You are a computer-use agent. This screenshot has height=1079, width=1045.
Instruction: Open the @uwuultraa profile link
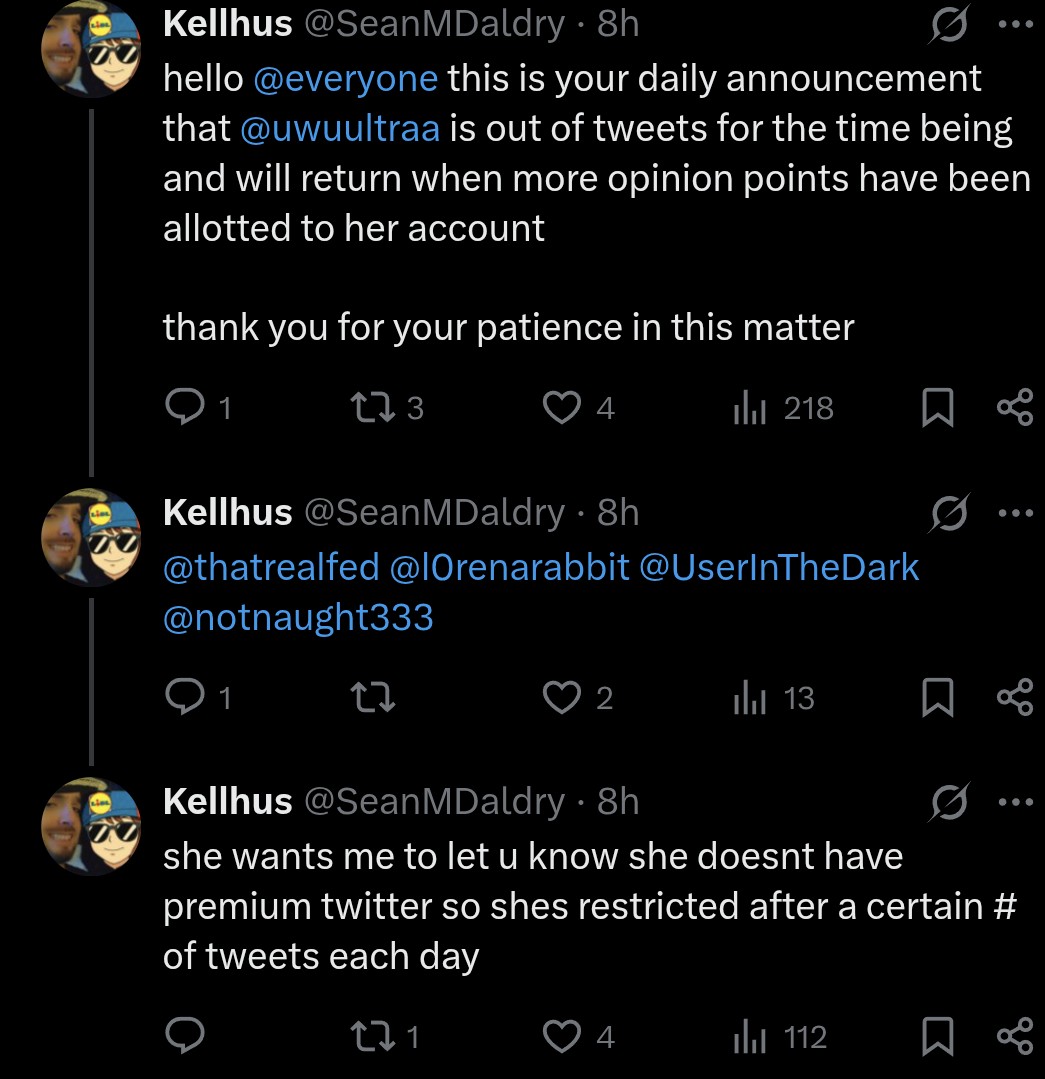coord(340,128)
